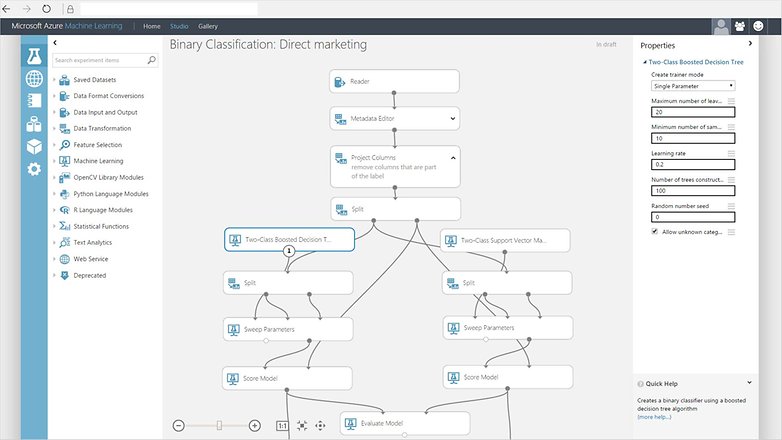This screenshot has width=782, height=440.
Task: Click the community people icon in header
Action: click(x=740, y=26)
